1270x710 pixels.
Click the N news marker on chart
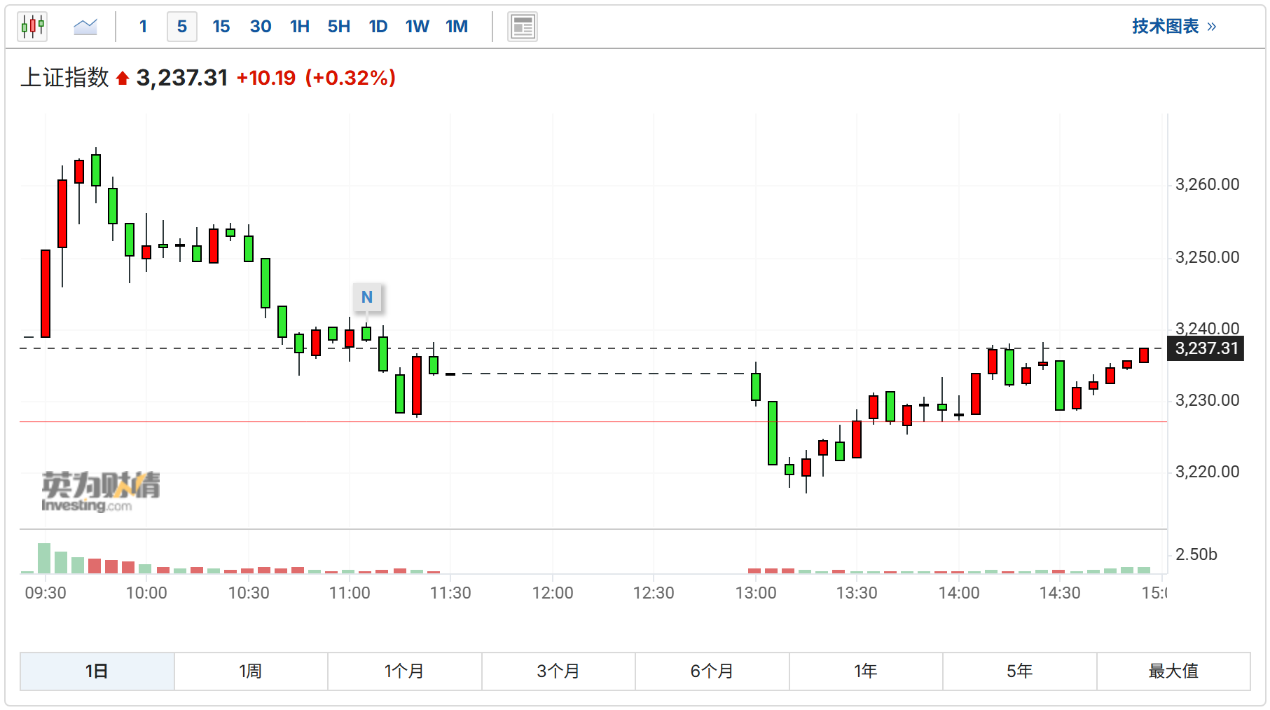[367, 297]
